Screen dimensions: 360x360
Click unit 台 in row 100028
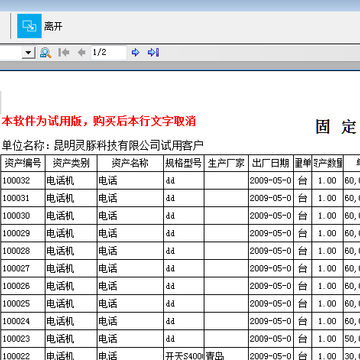302,251
